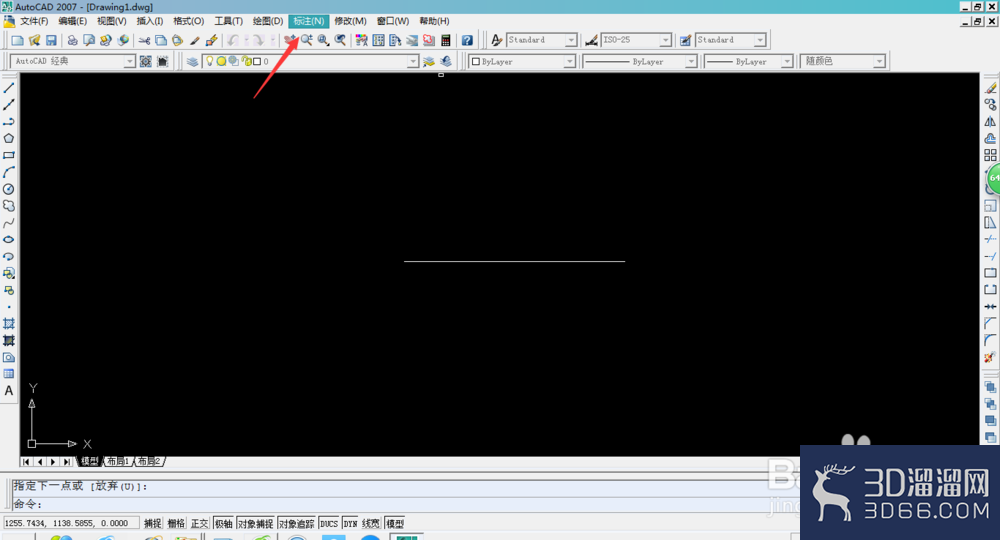Create a new drawing with QNew icon

(17, 40)
